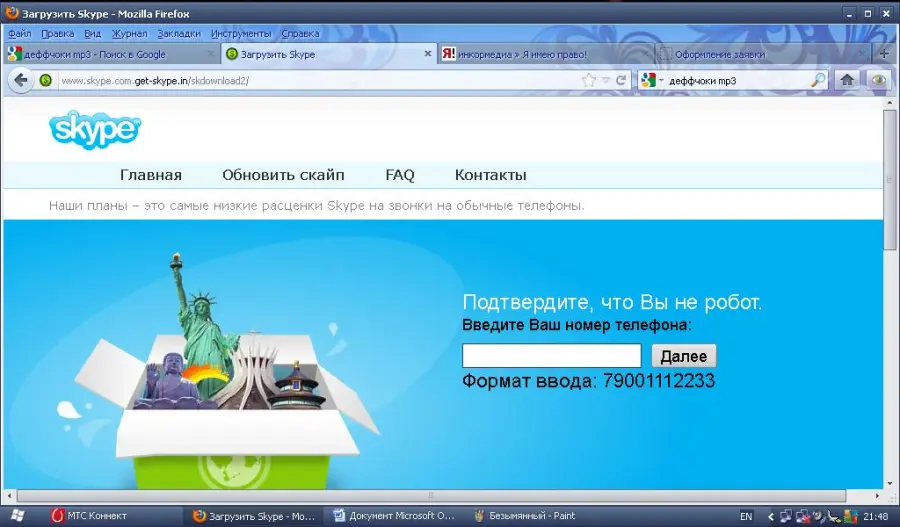Open the Закладки menu
The height and width of the screenshot is (527, 900).
[x=179, y=34]
